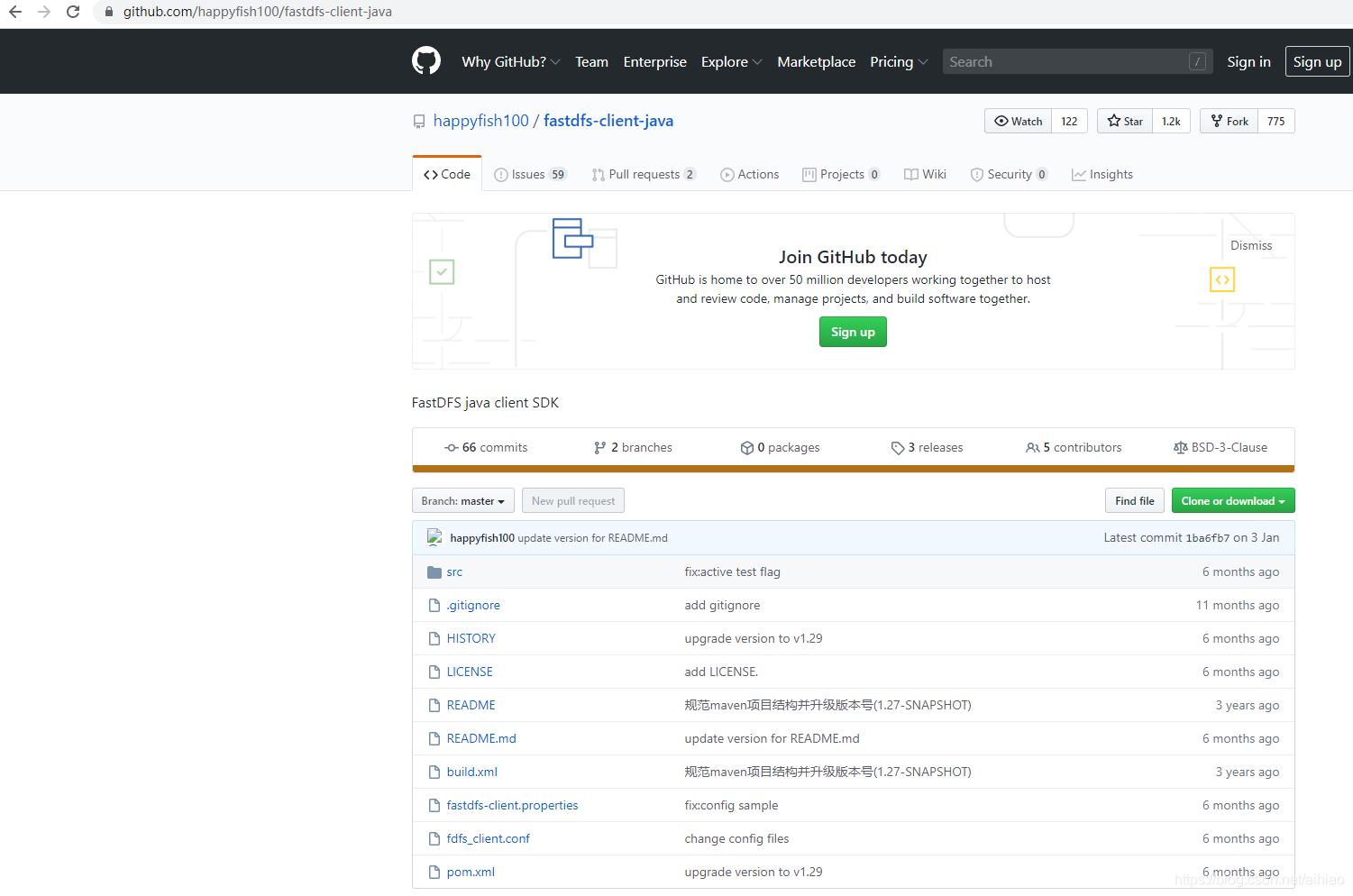This screenshot has width=1353, height=896.
Task: Open the happyfish100 owner link
Action: coord(481,121)
